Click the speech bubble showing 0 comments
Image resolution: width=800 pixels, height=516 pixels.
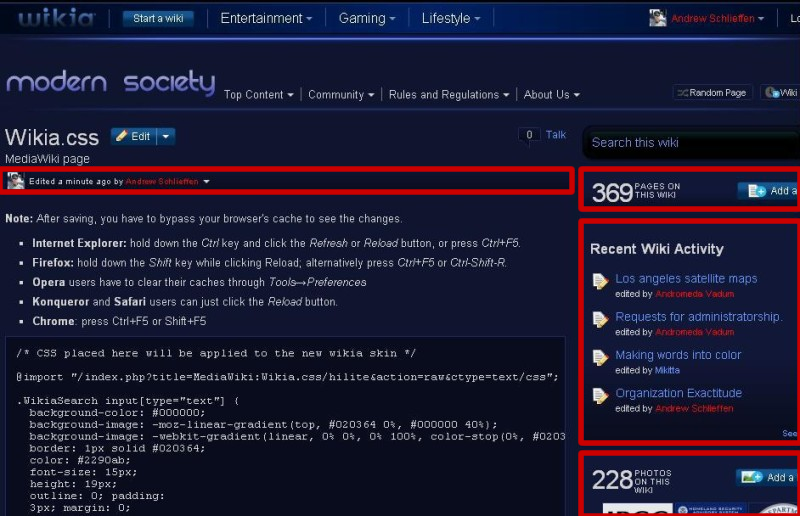click(x=529, y=135)
